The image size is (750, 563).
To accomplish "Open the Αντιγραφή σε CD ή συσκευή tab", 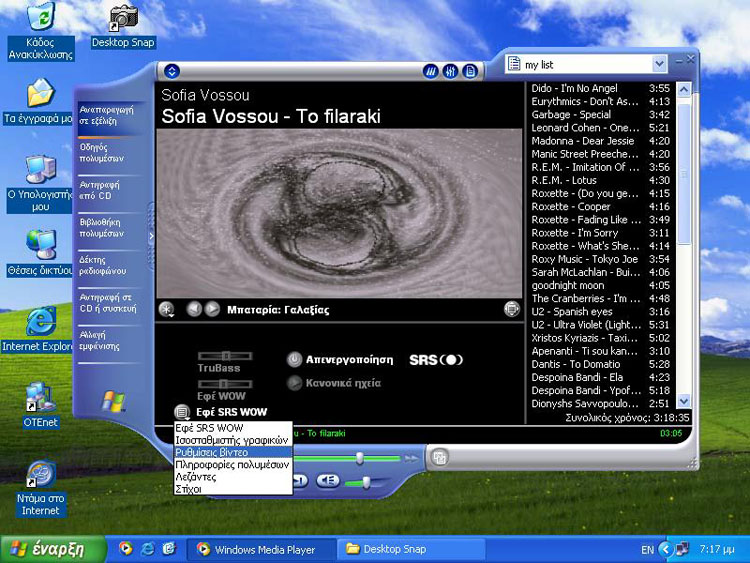I will point(109,303).
